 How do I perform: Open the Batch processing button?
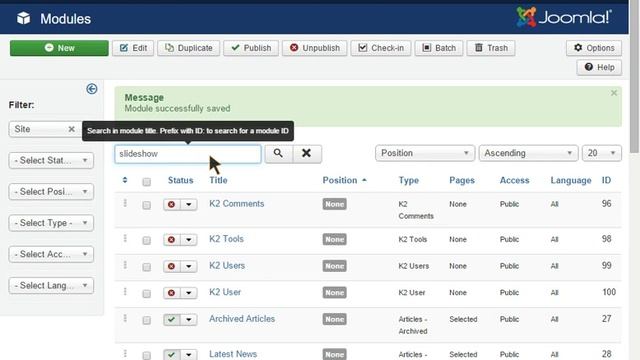pyautogui.click(x=439, y=48)
